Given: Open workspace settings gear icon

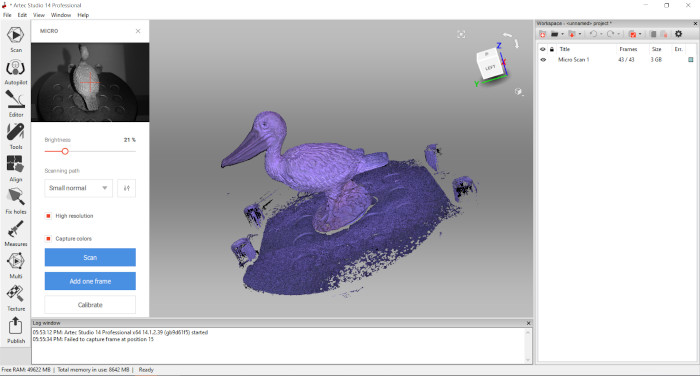Looking at the screenshot, I should point(679,34).
